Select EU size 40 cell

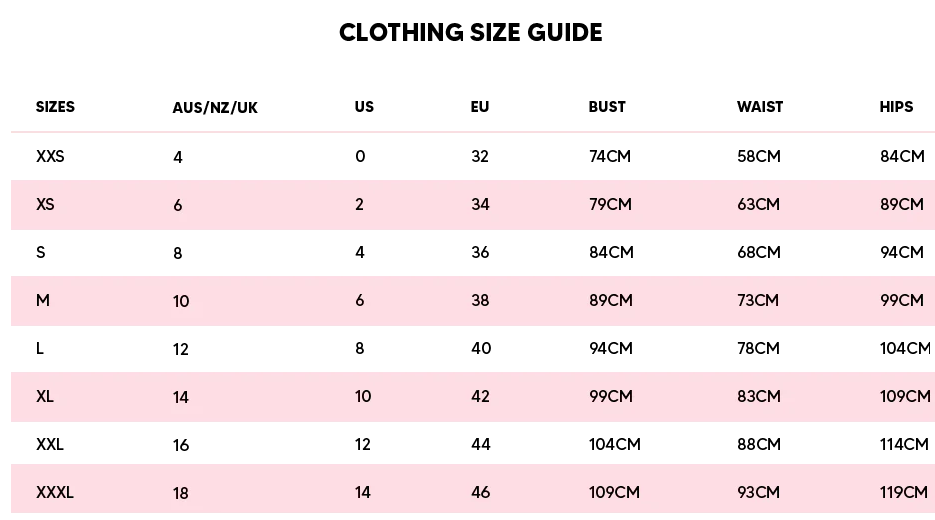coord(481,348)
